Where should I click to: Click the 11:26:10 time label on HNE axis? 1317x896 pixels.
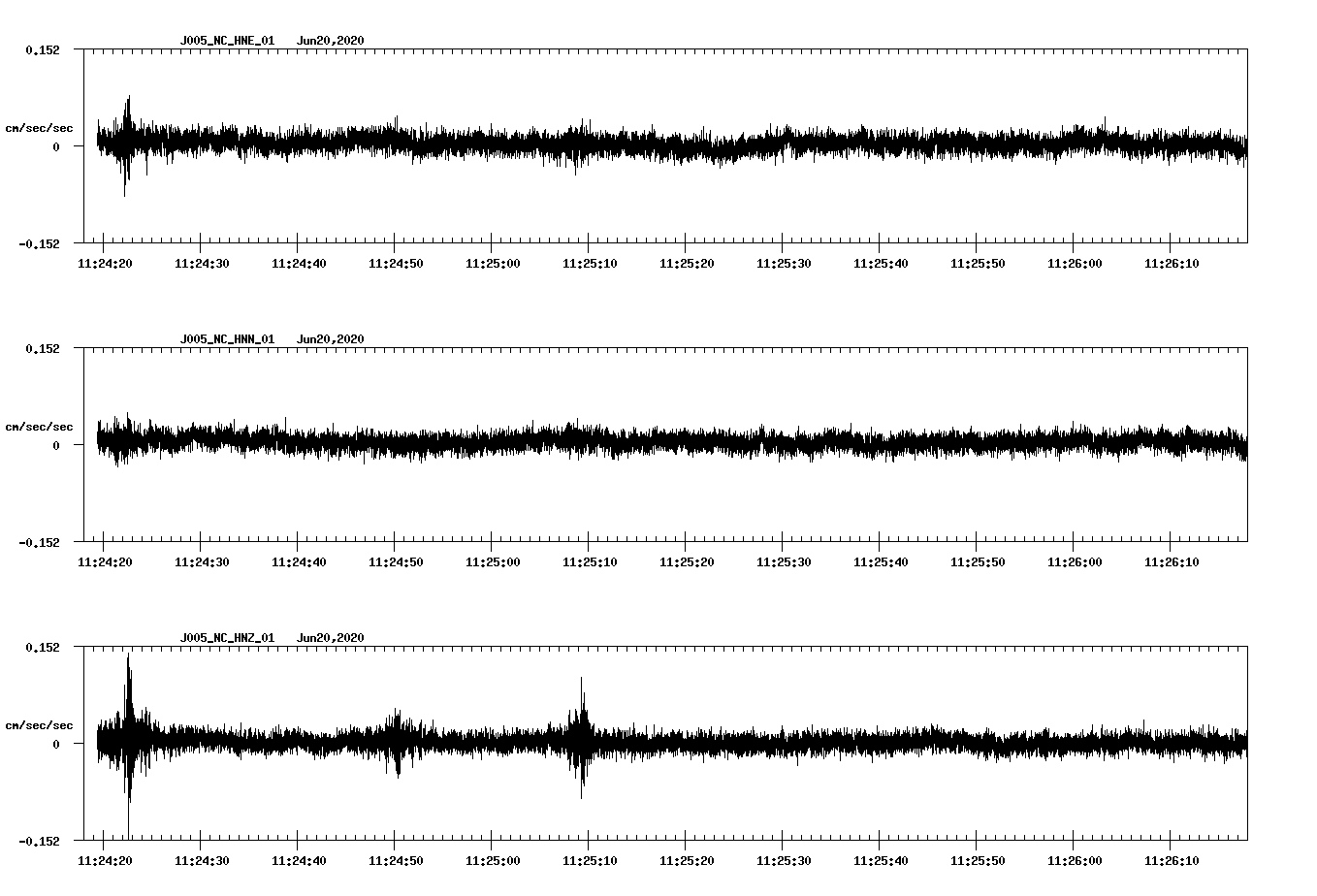point(1172,264)
